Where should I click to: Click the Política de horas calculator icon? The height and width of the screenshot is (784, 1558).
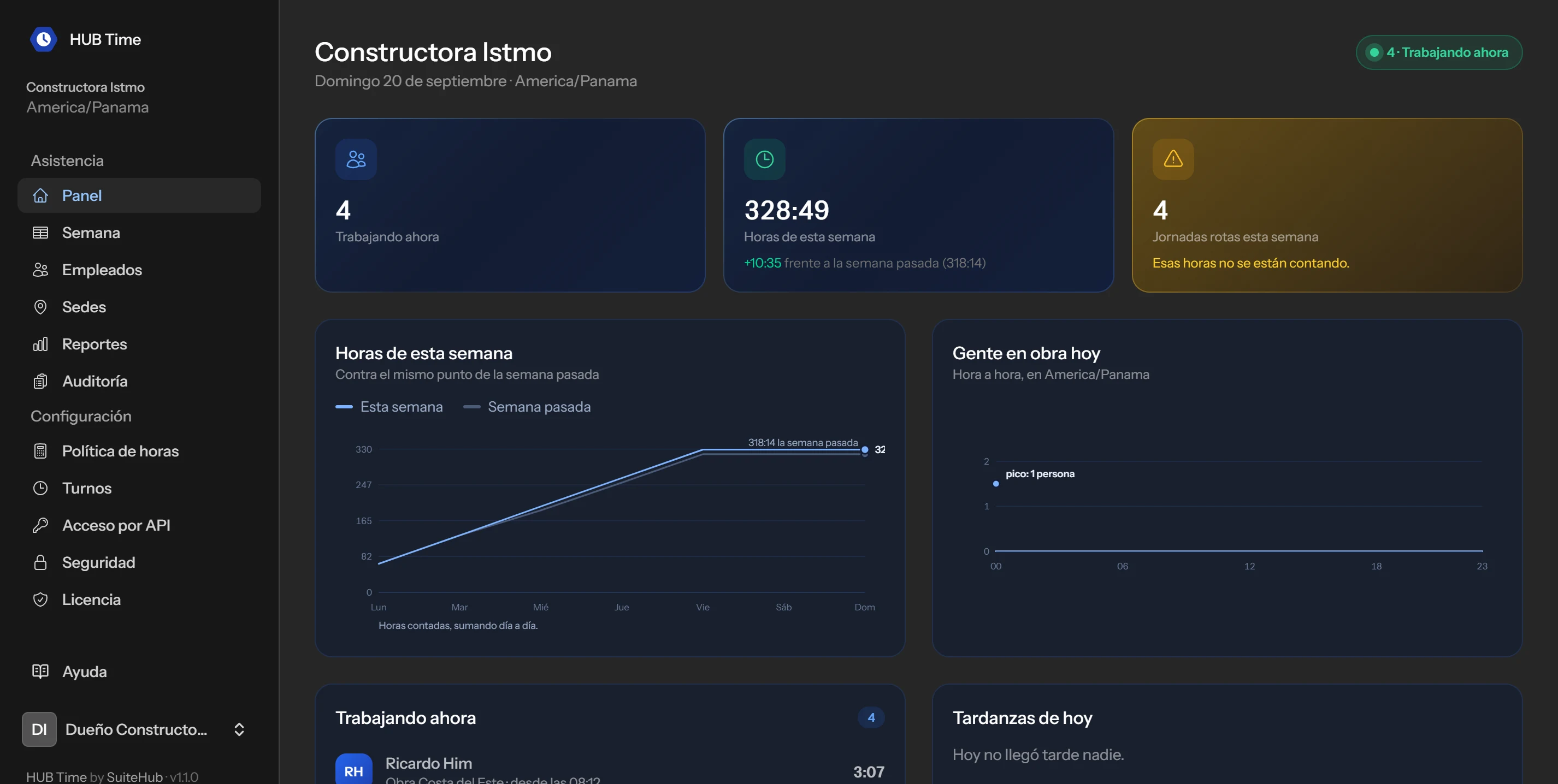click(40, 451)
